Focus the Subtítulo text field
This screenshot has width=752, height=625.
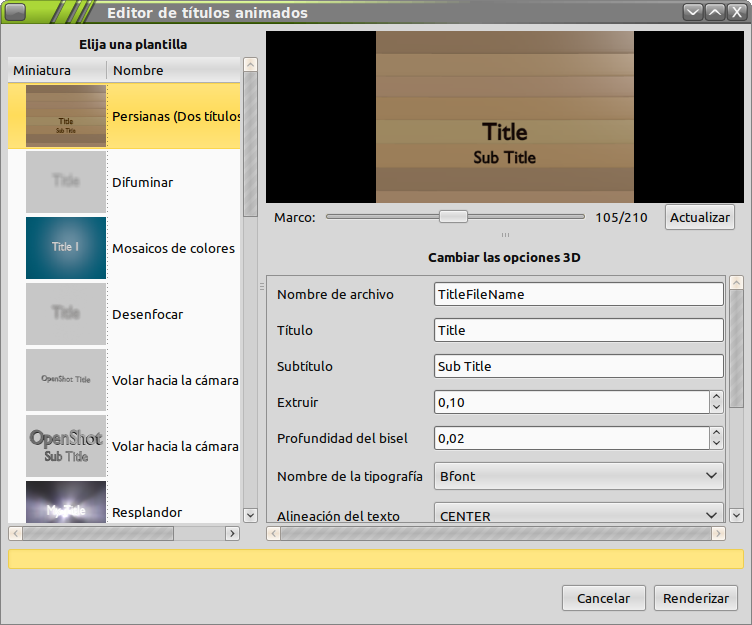579,366
